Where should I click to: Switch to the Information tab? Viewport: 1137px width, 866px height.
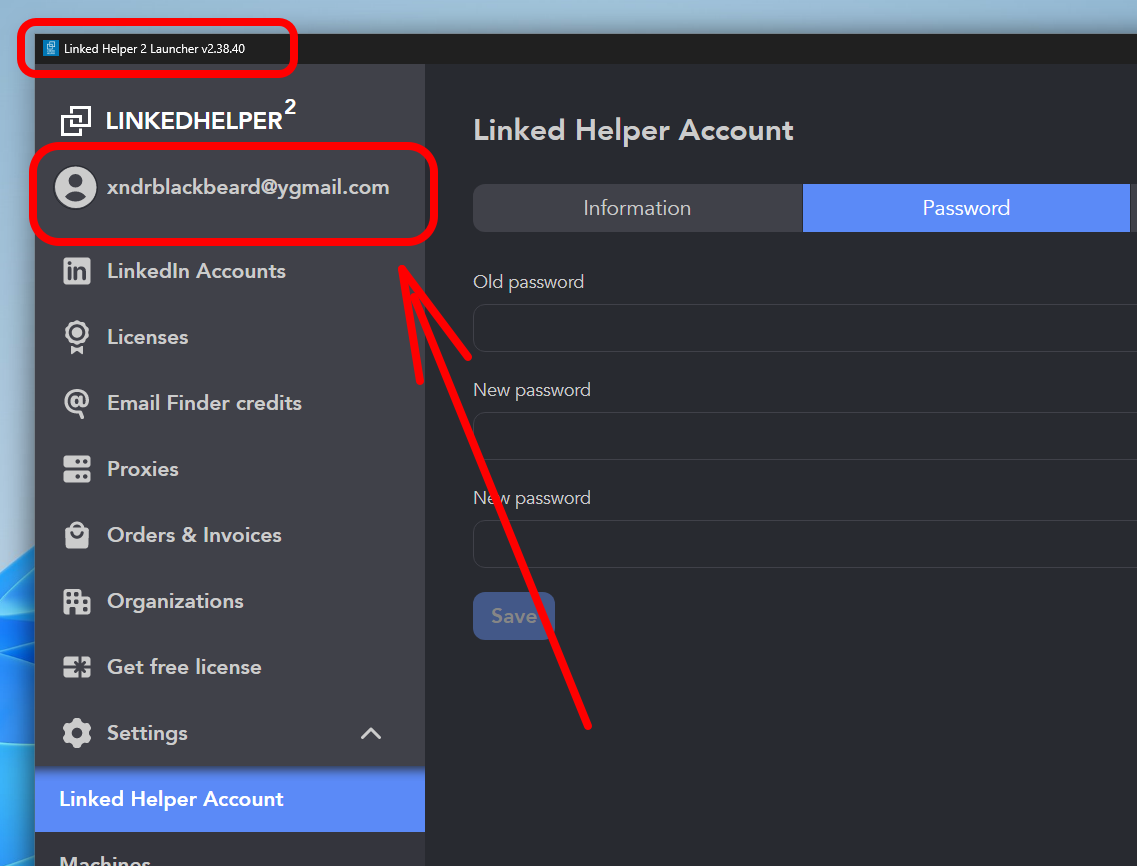pos(637,208)
